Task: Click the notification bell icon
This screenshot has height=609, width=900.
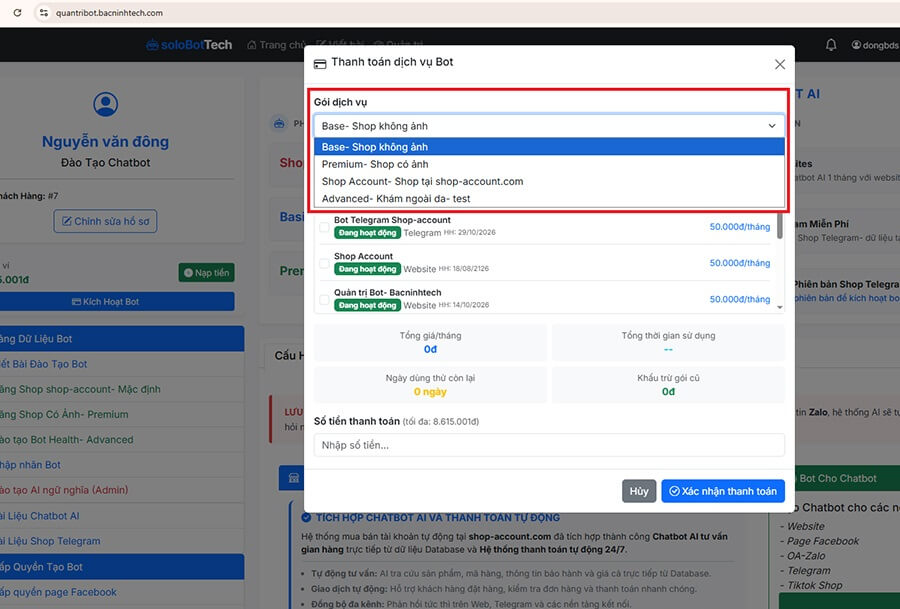Action: pyautogui.click(x=831, y=45)
